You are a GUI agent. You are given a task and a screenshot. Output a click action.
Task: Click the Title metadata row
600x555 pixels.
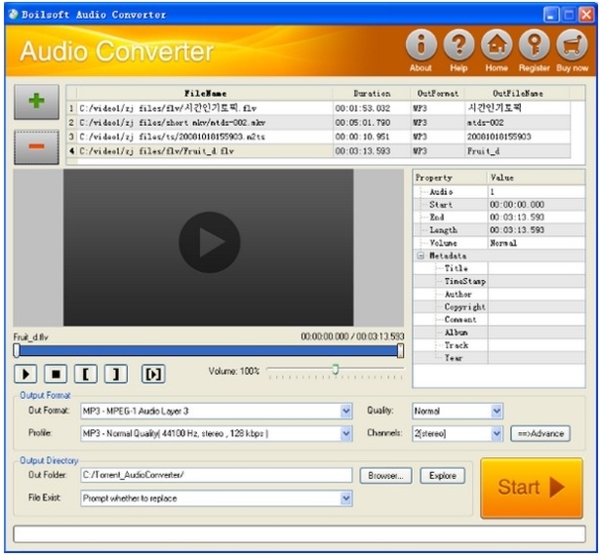[x=499, y=268]
